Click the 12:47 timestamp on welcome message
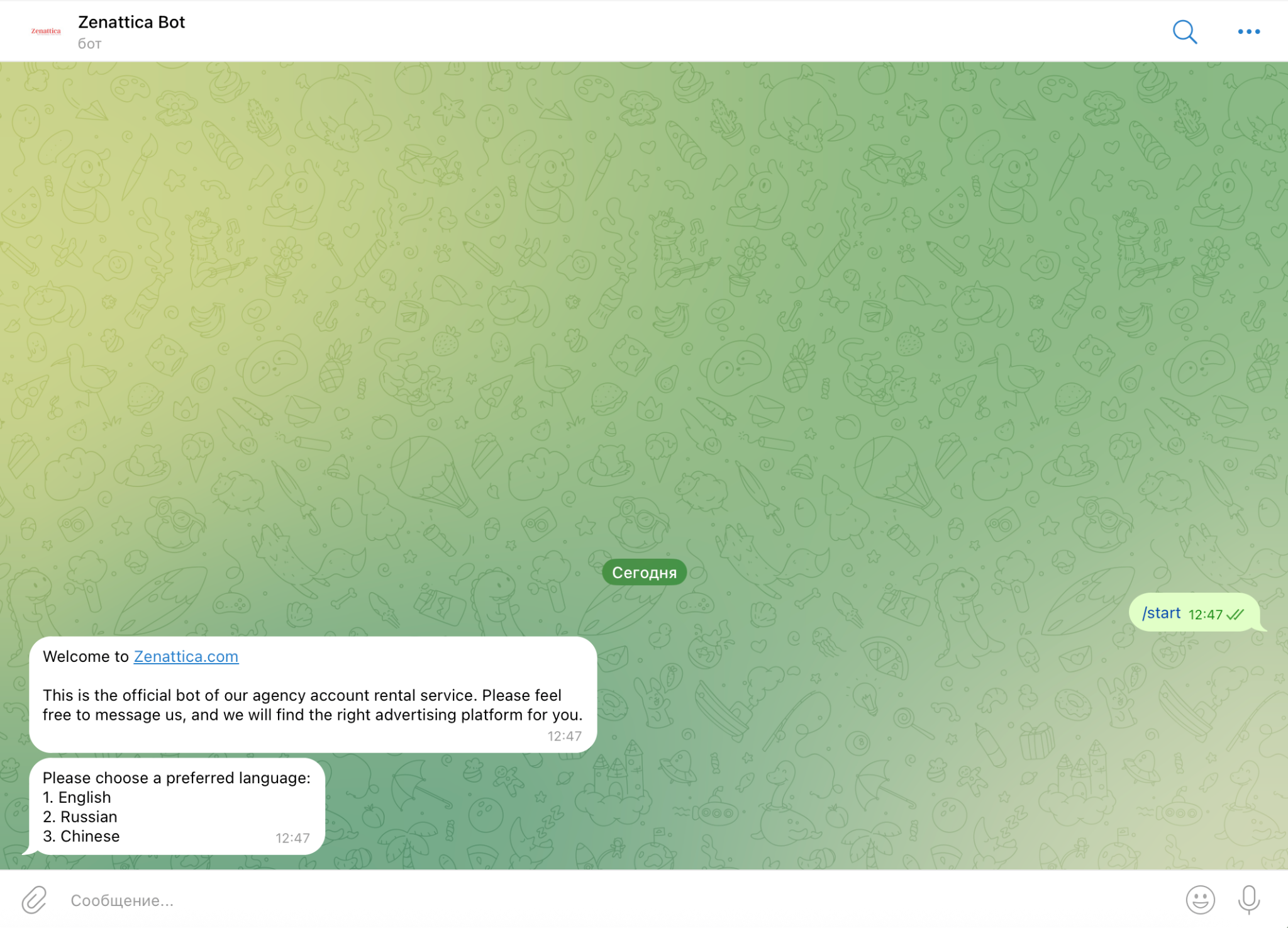 pos(564,736)
